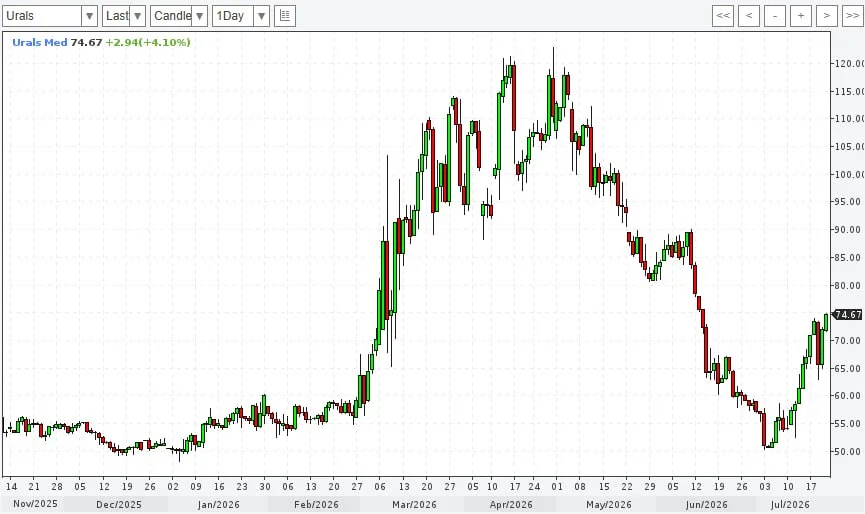Zoom in with the plus button
Screen dimensions: 865x514
[x=800, y=16]
